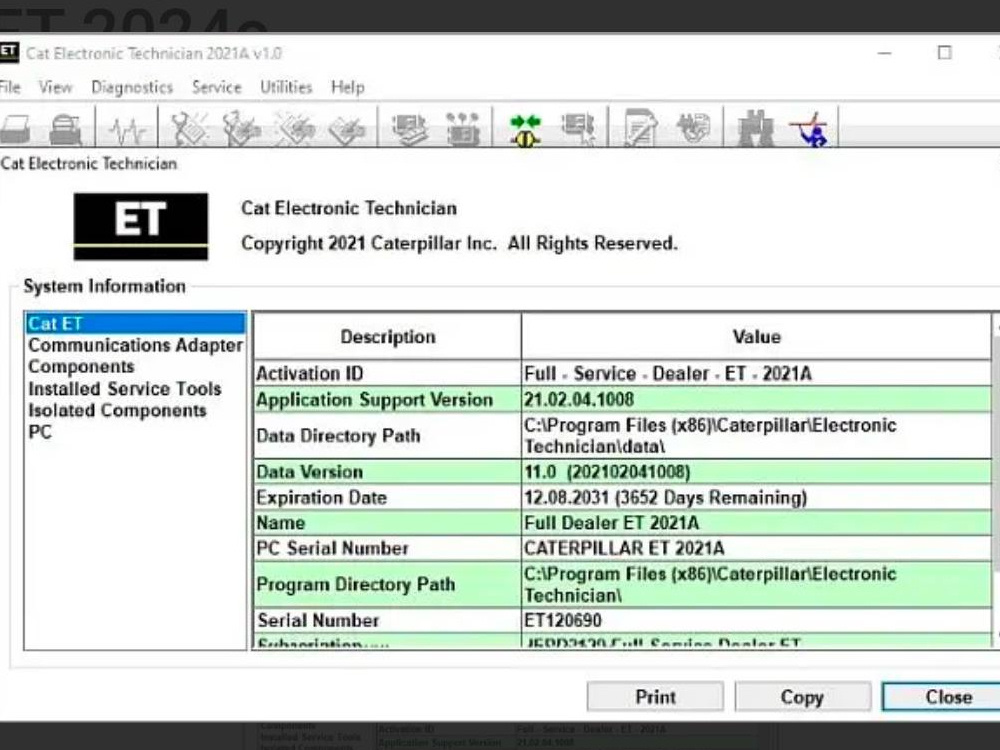Open the Status Tool waveform icon

[x=128, y=130]
